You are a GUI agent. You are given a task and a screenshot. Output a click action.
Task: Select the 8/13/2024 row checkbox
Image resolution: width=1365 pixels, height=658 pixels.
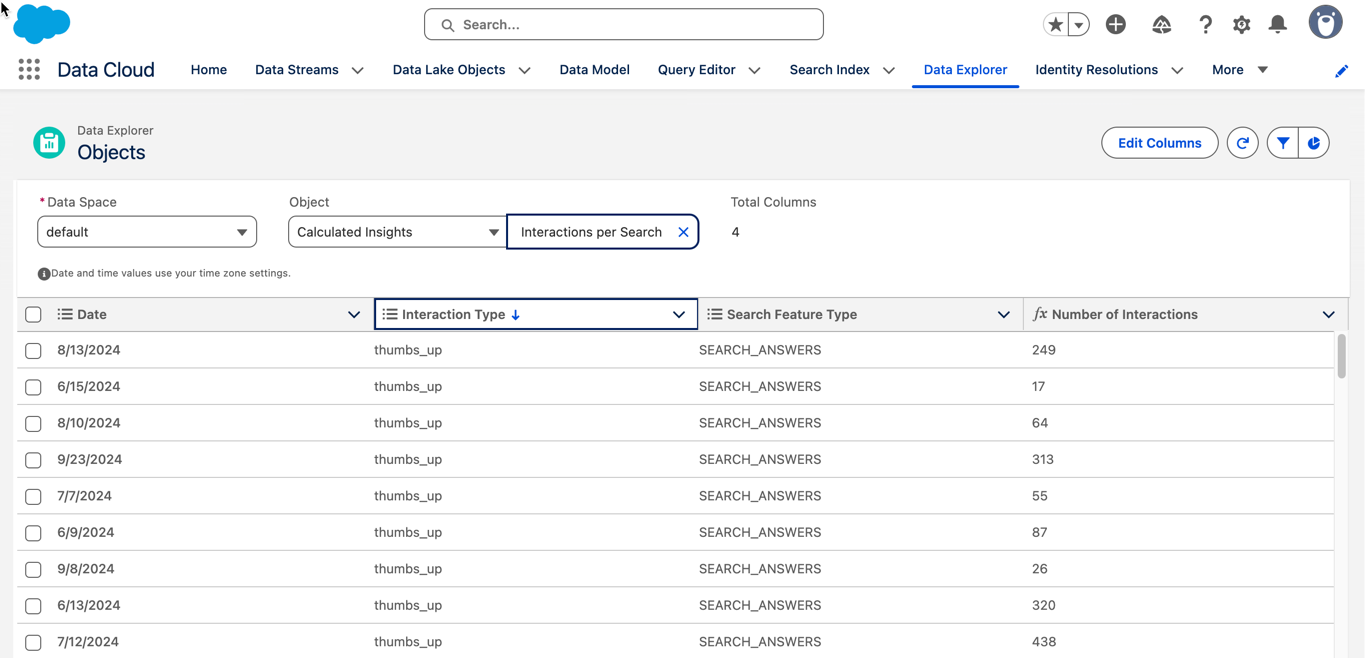(x=33, y=351)
